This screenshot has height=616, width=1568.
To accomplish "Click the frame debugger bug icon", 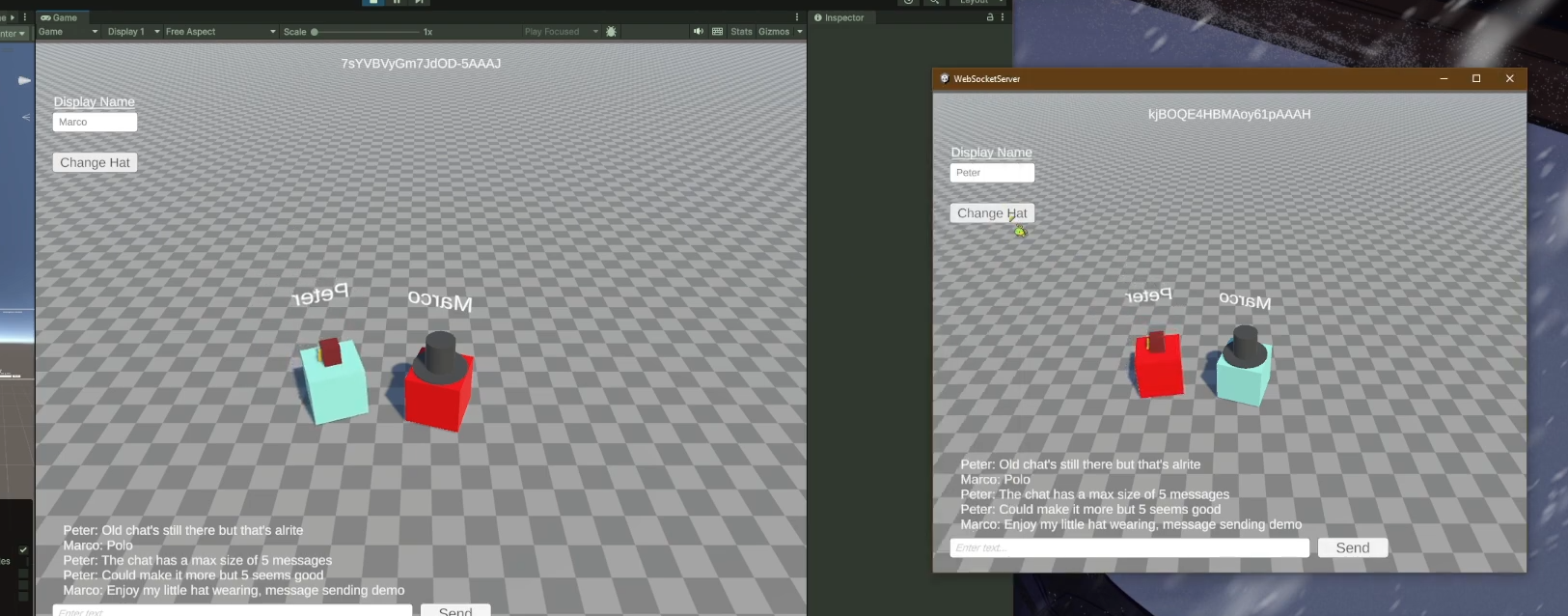I will 611,32.
